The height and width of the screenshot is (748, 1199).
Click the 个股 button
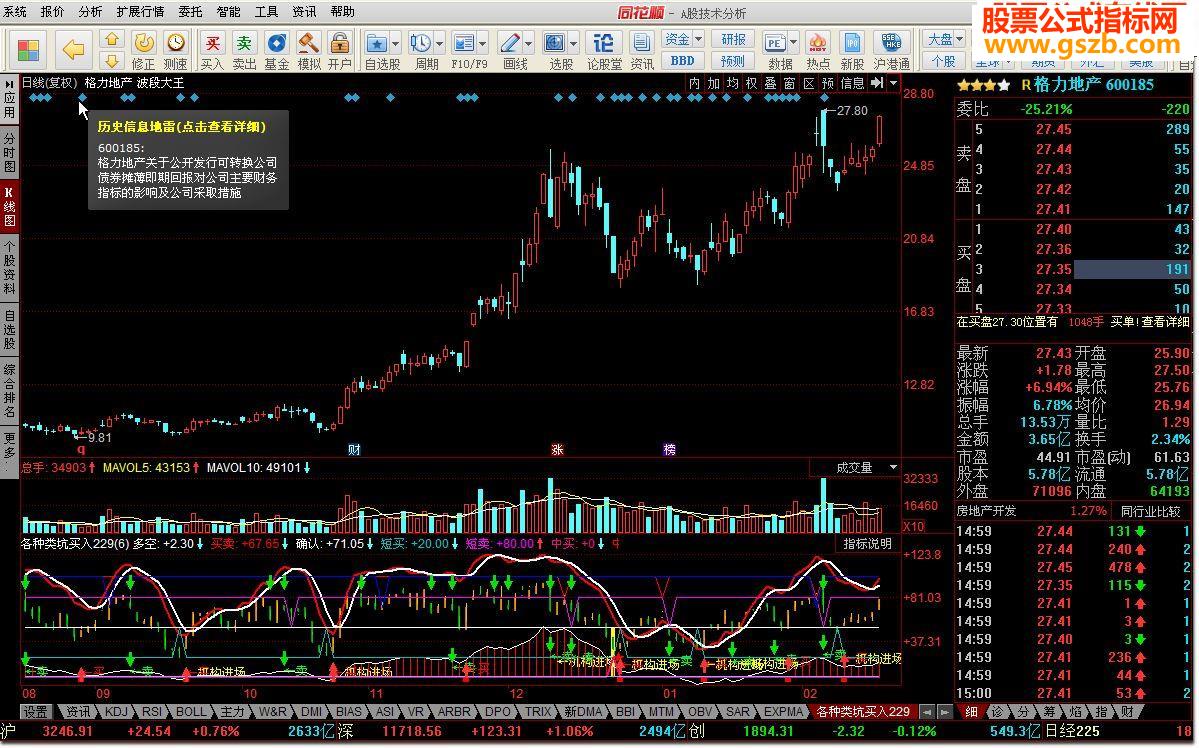coord(944,60)
